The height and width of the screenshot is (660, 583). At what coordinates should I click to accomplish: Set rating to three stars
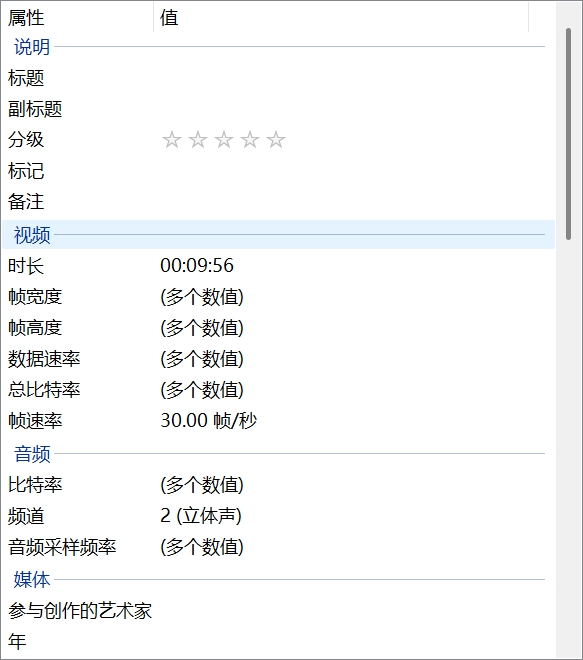tap(224, 140)
